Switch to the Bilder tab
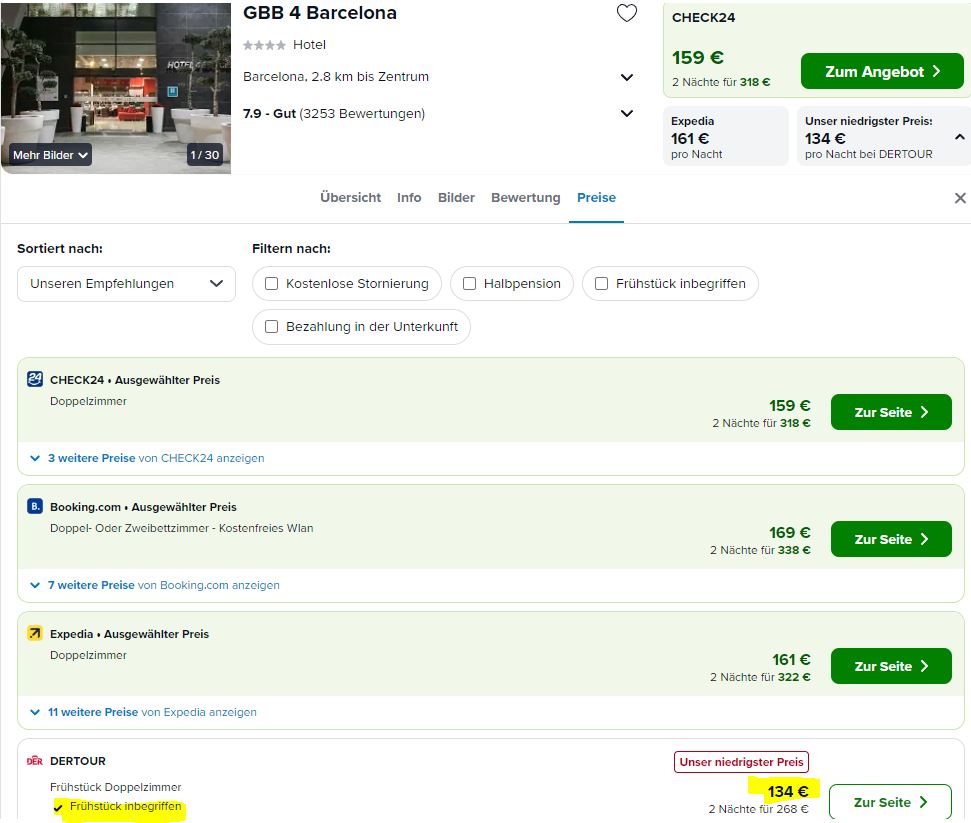The width and height of the screenshot is (971, 823). coord(456,198)
